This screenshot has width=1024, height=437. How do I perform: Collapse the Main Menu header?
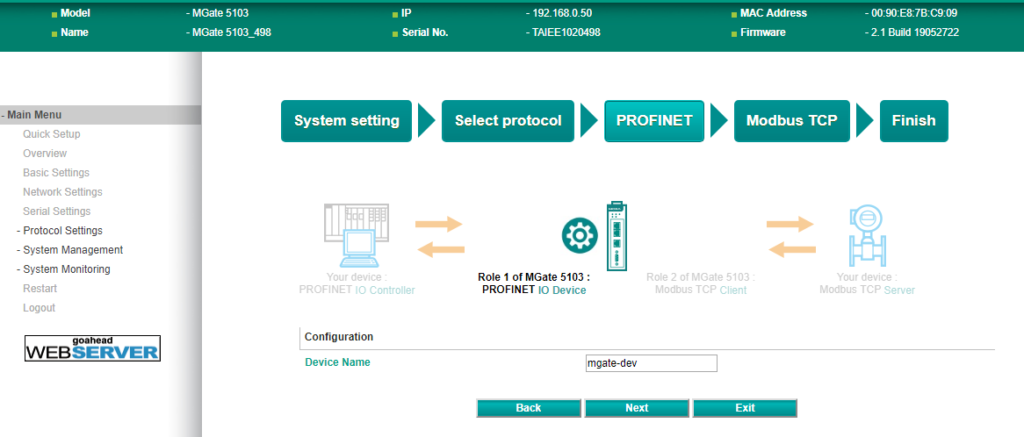pos(101,115)
